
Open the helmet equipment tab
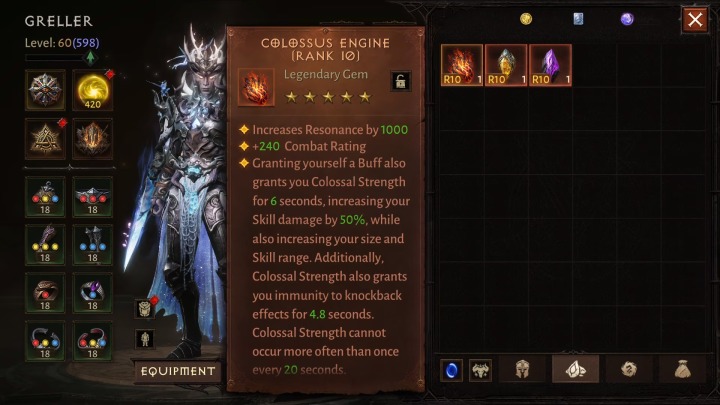point(522,369)
